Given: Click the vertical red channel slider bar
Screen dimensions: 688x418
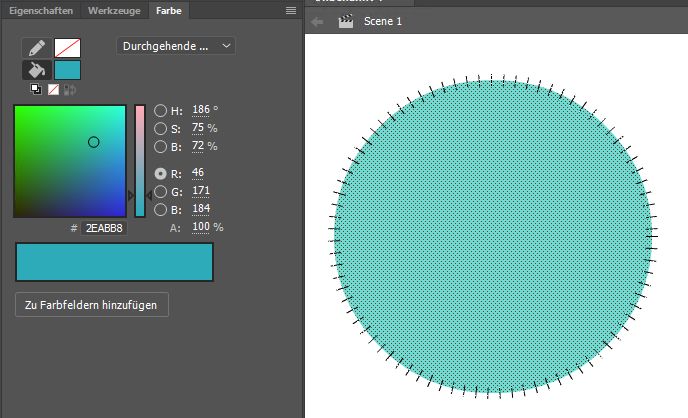Looking at the screenshot, I should pyautogui.click(x=140, y=161).
